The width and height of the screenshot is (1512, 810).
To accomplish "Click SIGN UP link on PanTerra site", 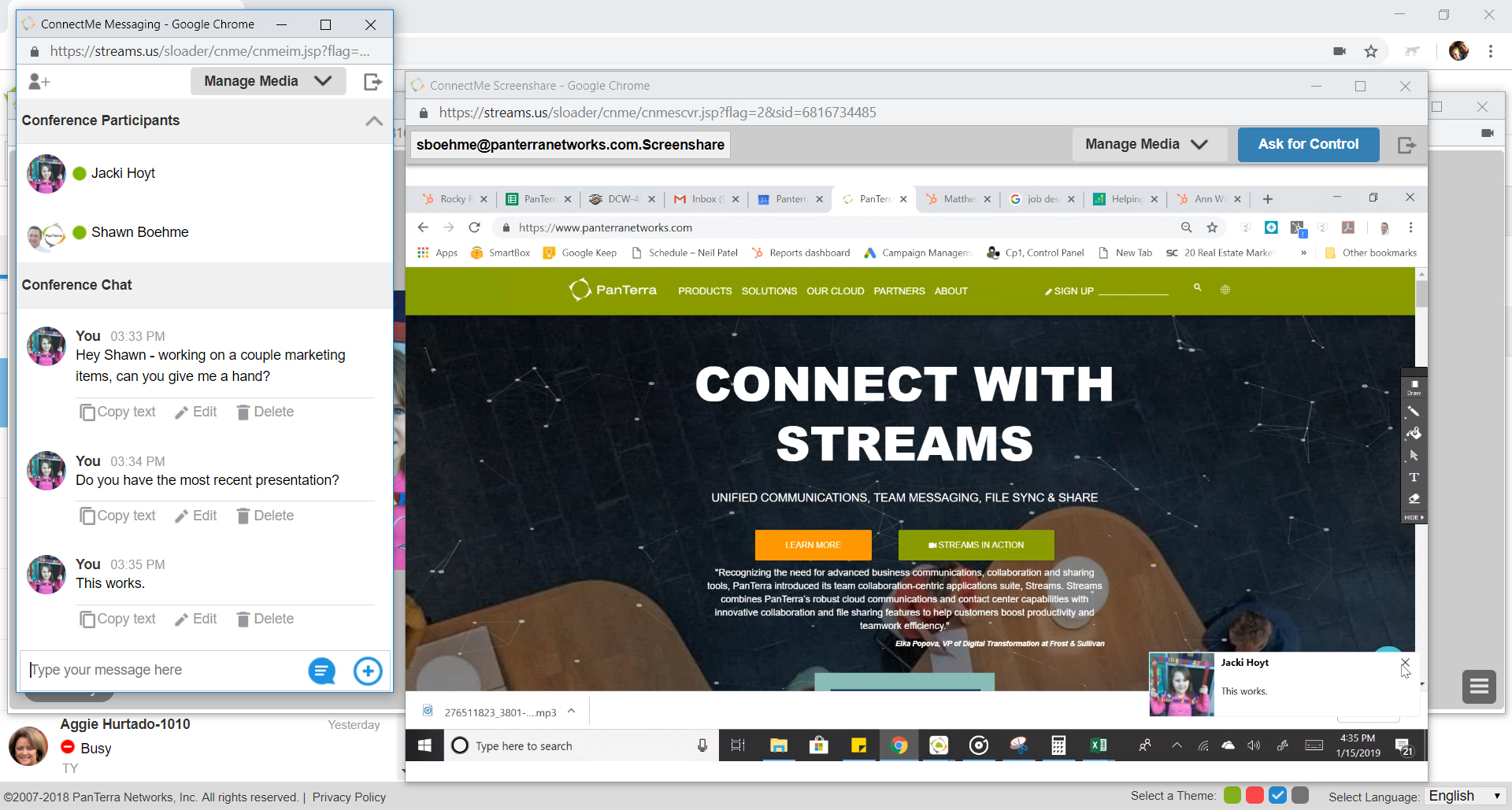I will point(1069,291).
